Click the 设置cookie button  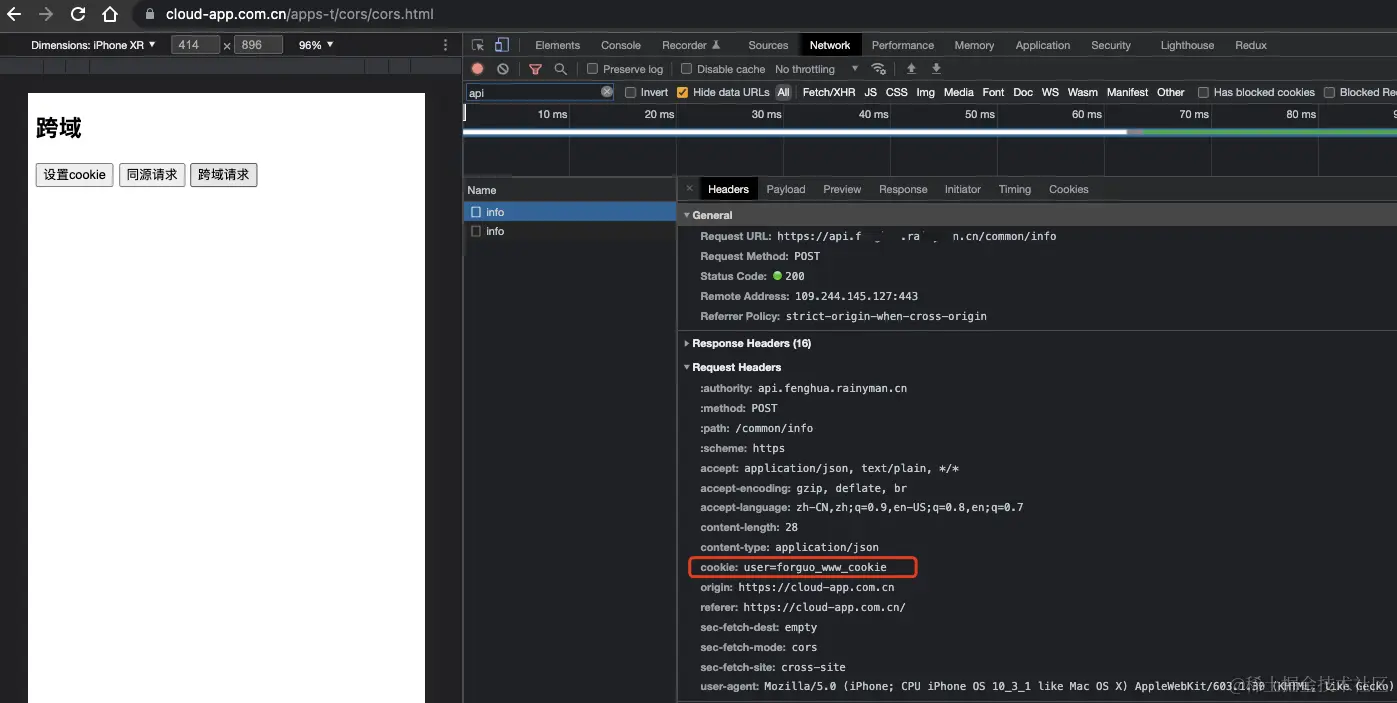[x=74, y=175]
